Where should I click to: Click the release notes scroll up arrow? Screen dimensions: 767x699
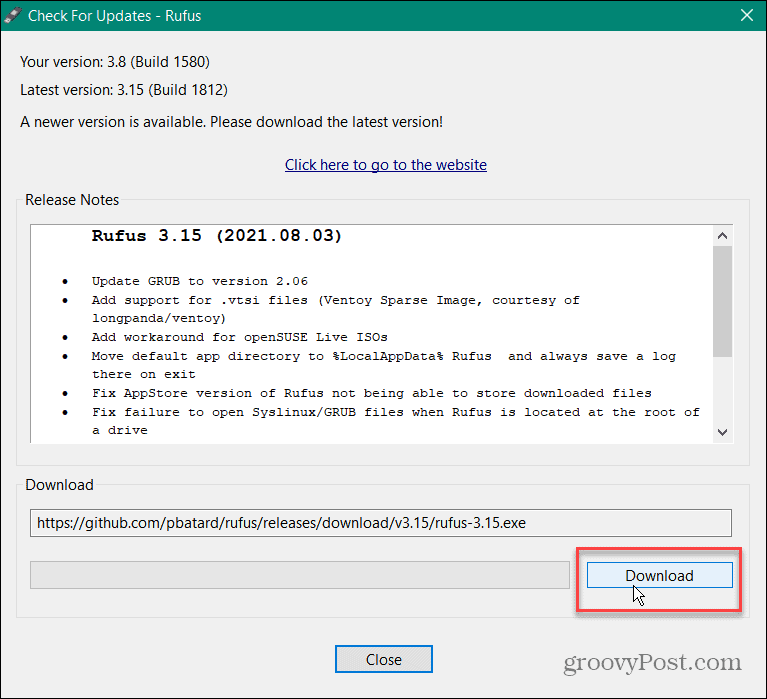coord(722,236)
